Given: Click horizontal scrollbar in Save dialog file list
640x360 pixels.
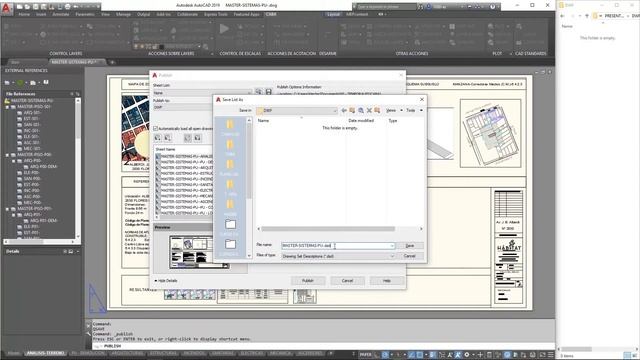Looking at the screenshot, I should 328,229.
